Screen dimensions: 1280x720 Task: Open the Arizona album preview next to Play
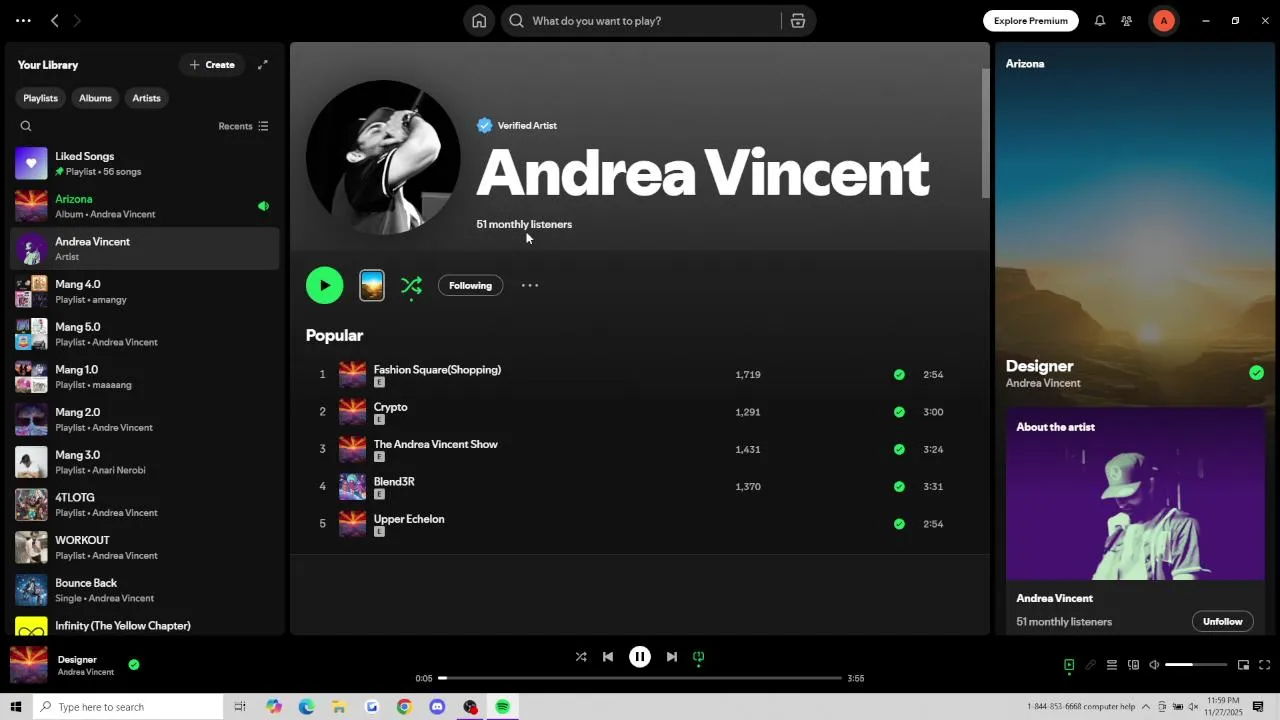(372, 286)
